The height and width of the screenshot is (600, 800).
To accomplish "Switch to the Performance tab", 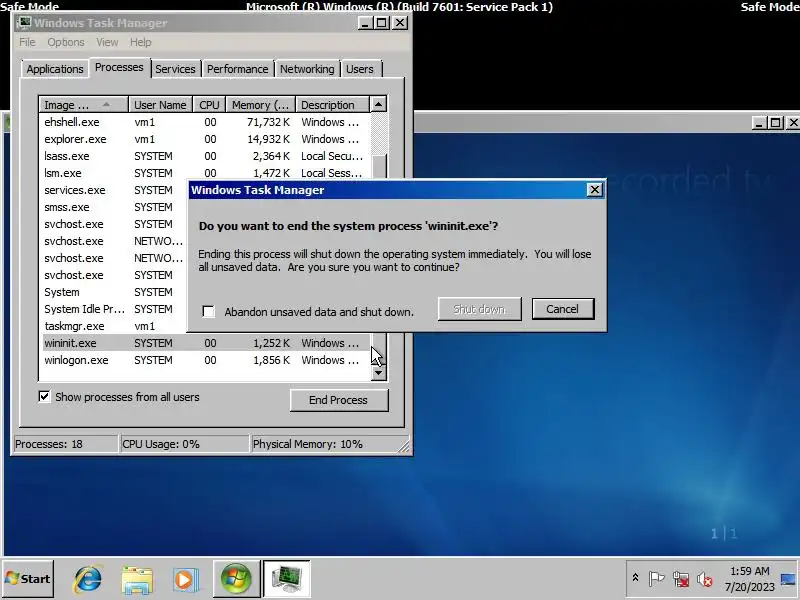I will pos(238,69).
